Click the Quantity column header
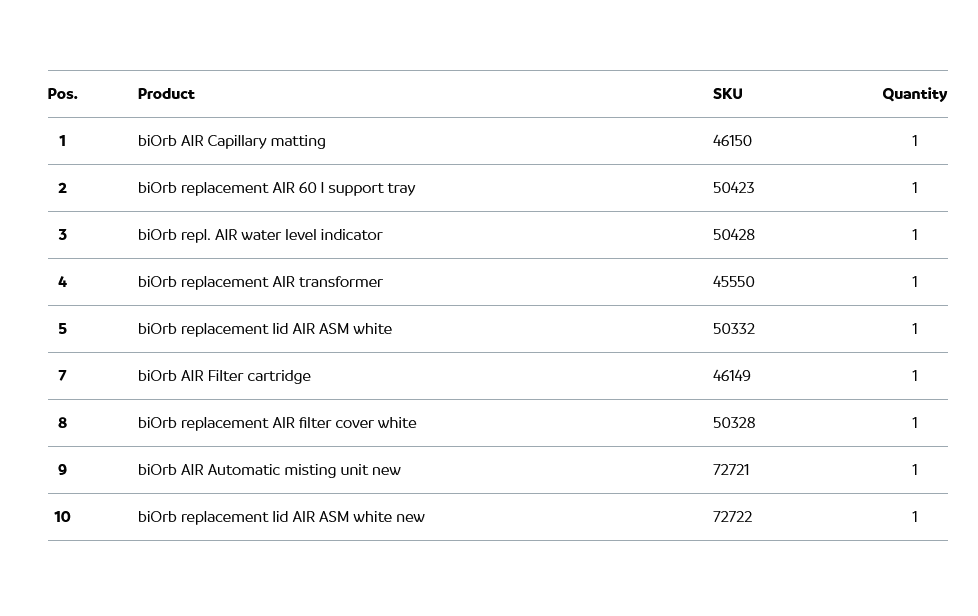Screen dimensions: 978x616 (914, 94)
